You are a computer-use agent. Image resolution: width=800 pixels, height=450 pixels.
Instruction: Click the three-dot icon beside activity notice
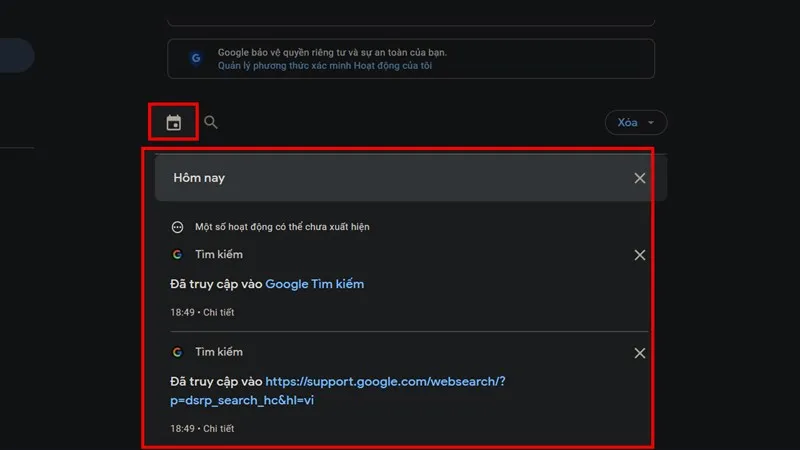[177, 227]
